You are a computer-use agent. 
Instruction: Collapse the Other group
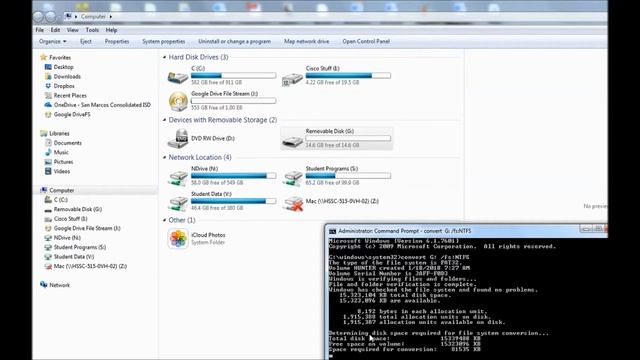coord(164,220)
